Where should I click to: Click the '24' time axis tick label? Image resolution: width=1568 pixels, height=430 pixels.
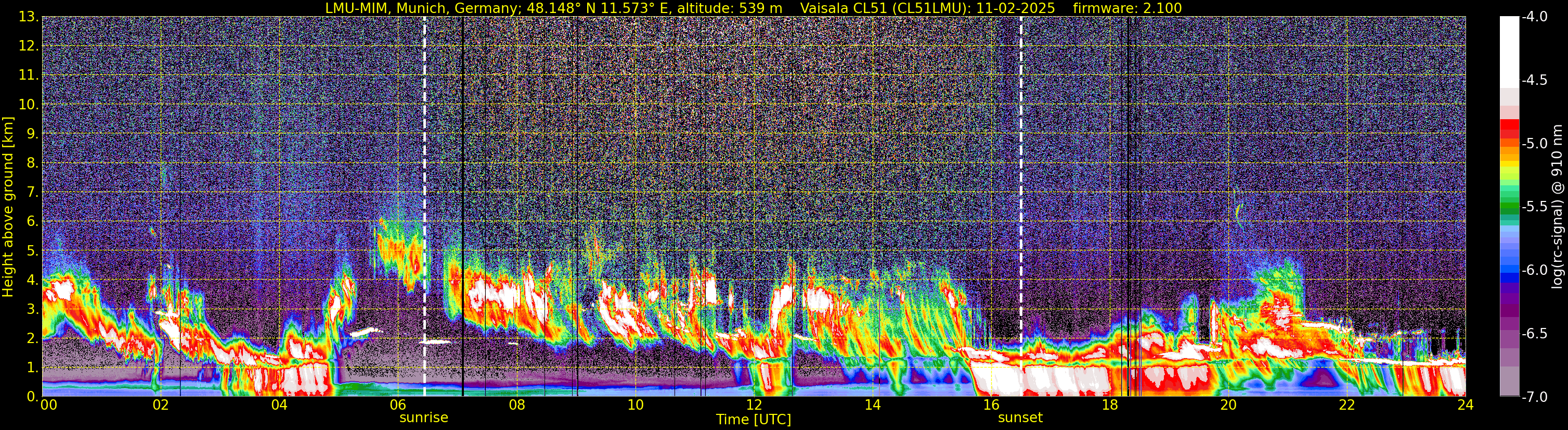(x=1465, y=405)
